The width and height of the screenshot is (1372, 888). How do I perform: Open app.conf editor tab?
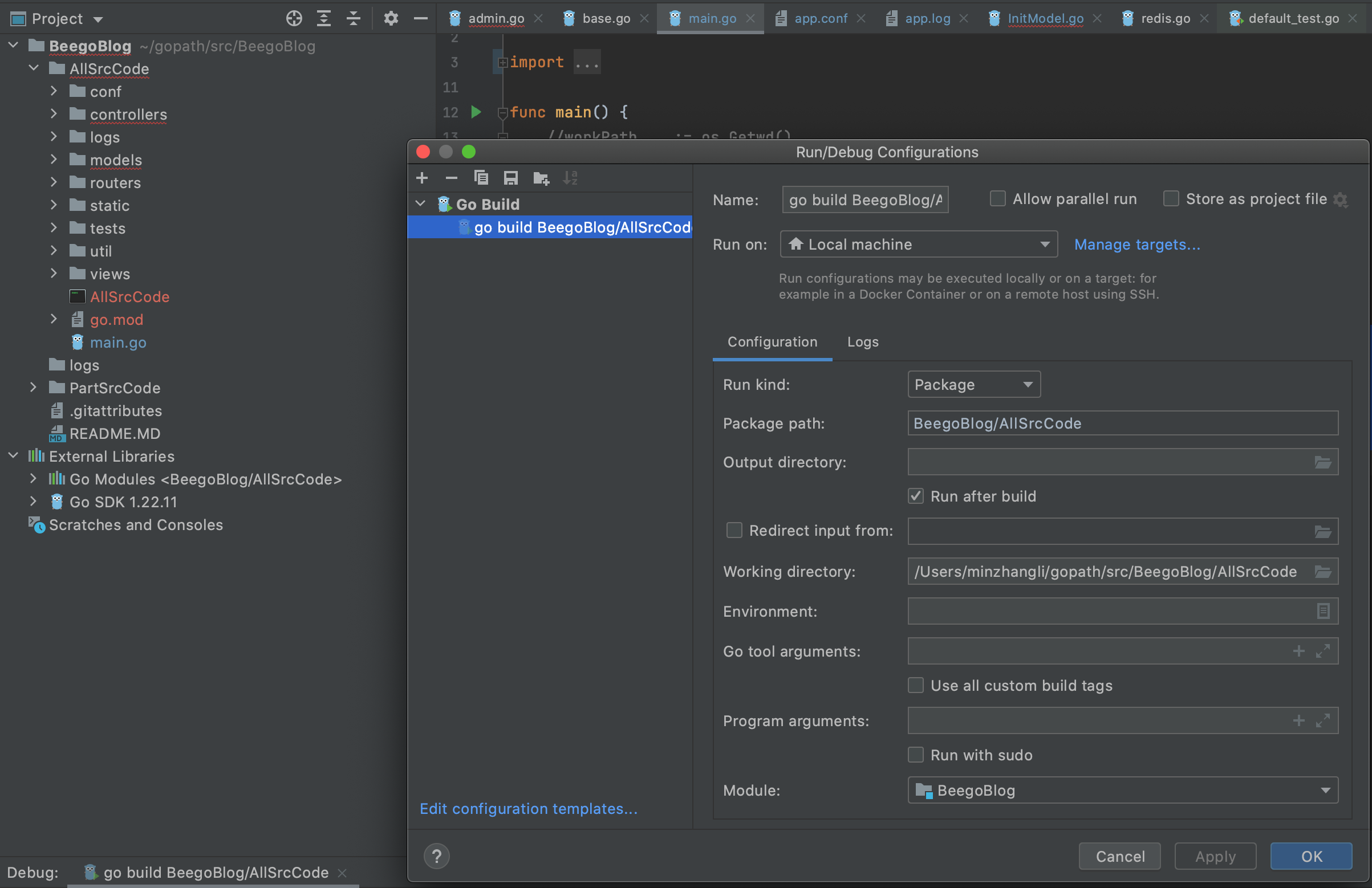[821, 18]
